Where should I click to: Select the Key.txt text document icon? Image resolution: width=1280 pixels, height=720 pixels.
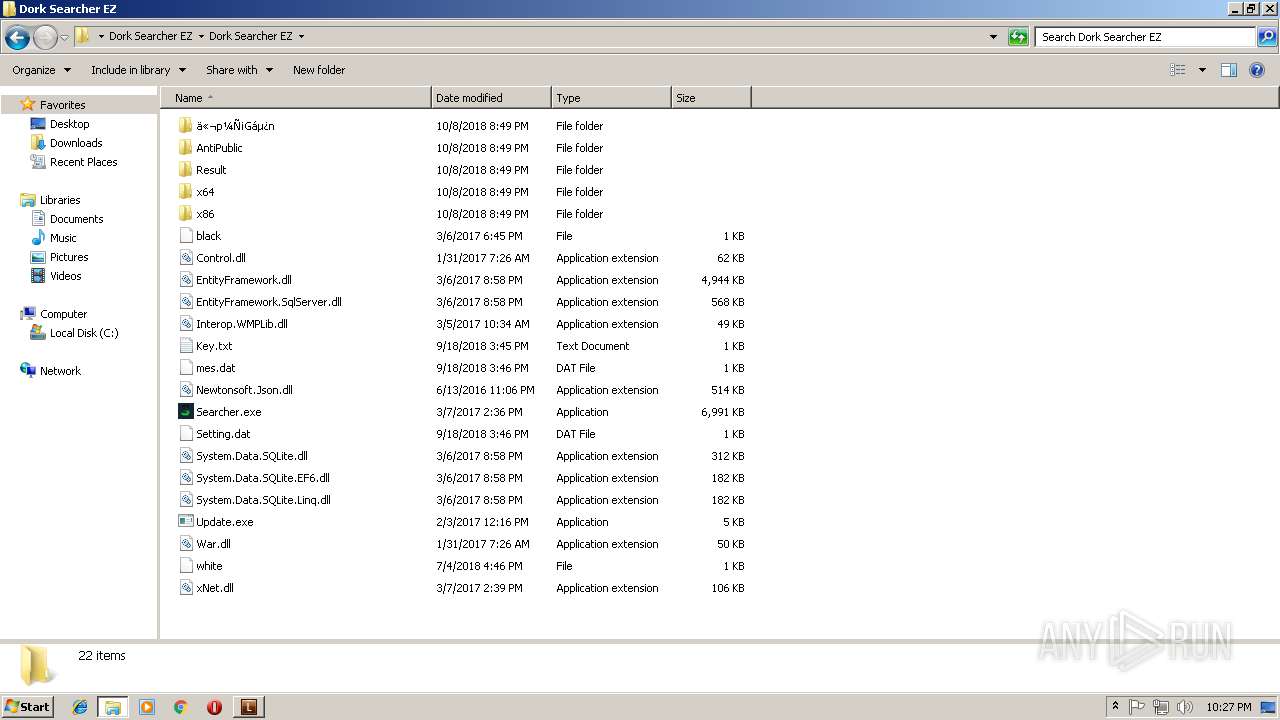[185, 346]
